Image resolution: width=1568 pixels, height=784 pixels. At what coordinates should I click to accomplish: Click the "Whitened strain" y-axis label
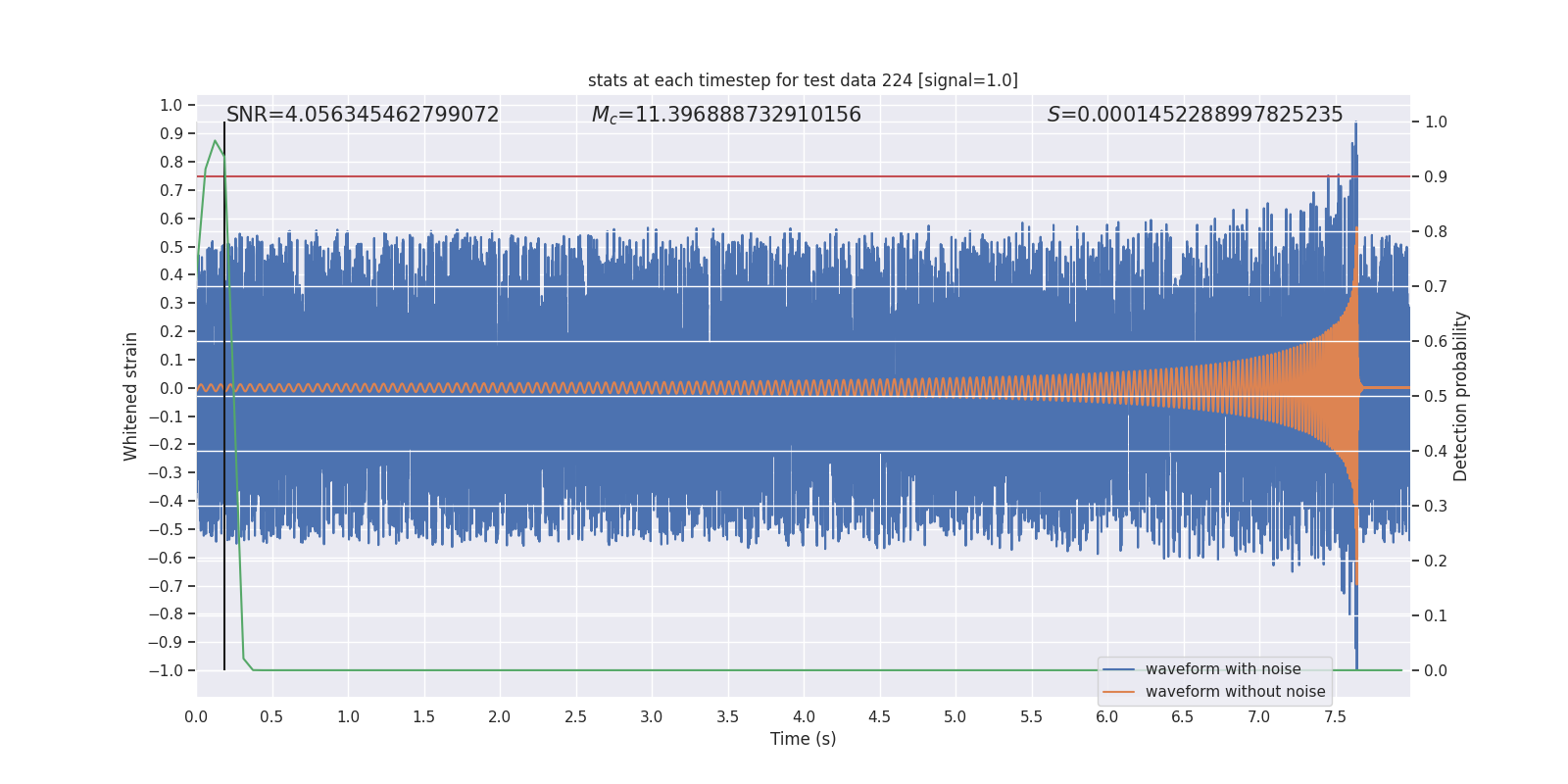click(x=131, y=396)
